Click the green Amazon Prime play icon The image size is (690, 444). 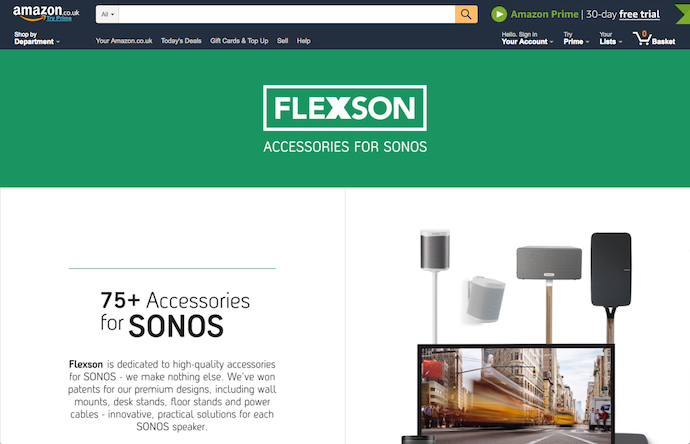[499, 14]
